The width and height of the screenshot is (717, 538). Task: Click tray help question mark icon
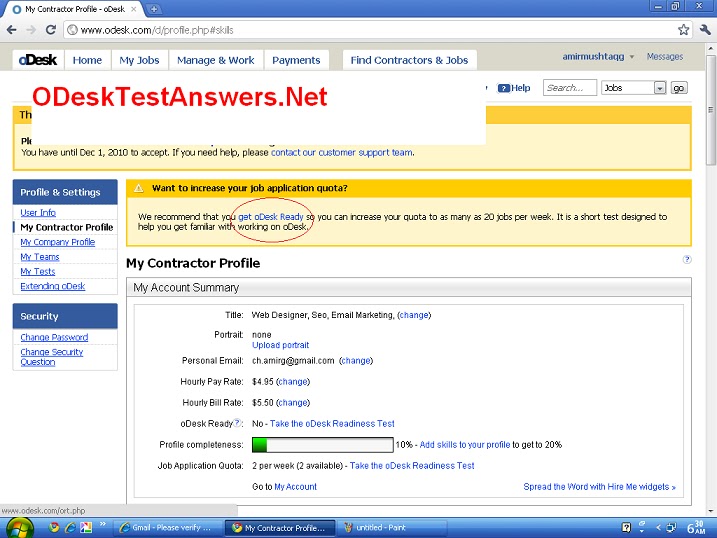click(626, 527)
